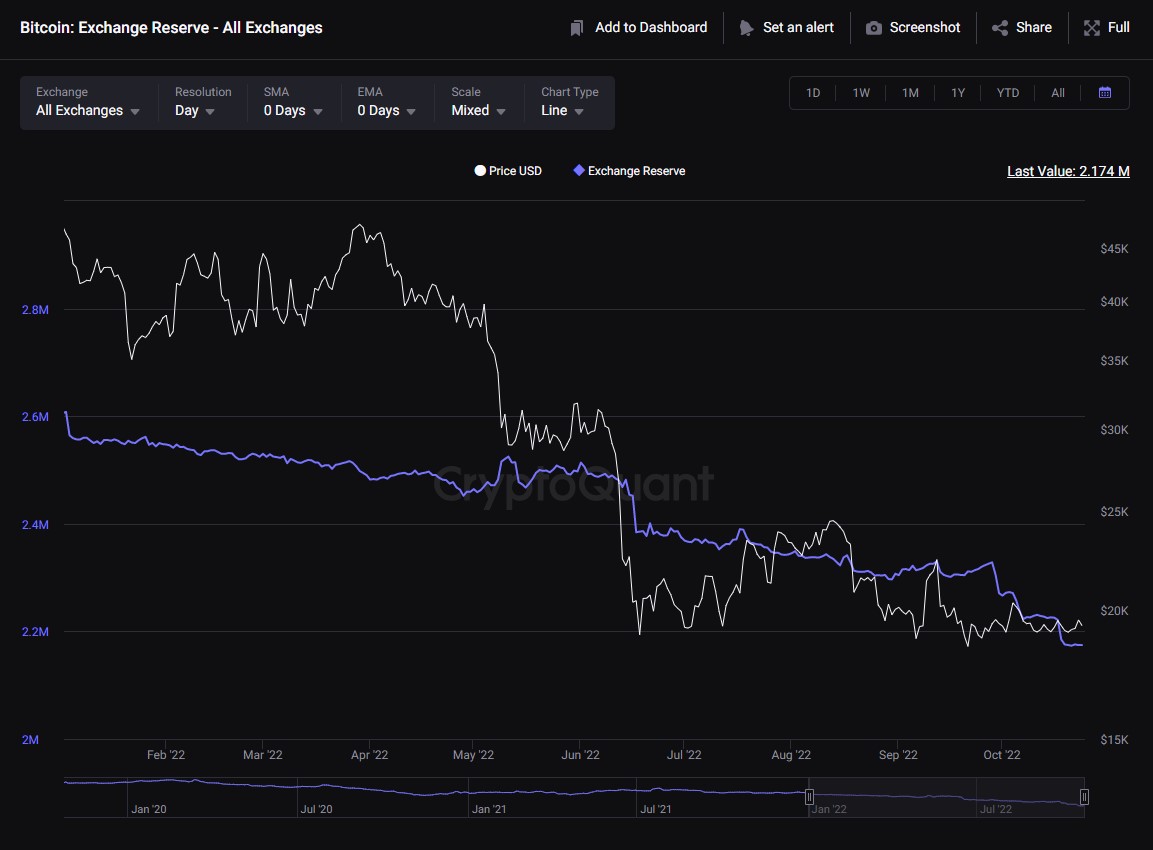
Task: Open the calendar date picker
Action: [x=1105, y=92]
